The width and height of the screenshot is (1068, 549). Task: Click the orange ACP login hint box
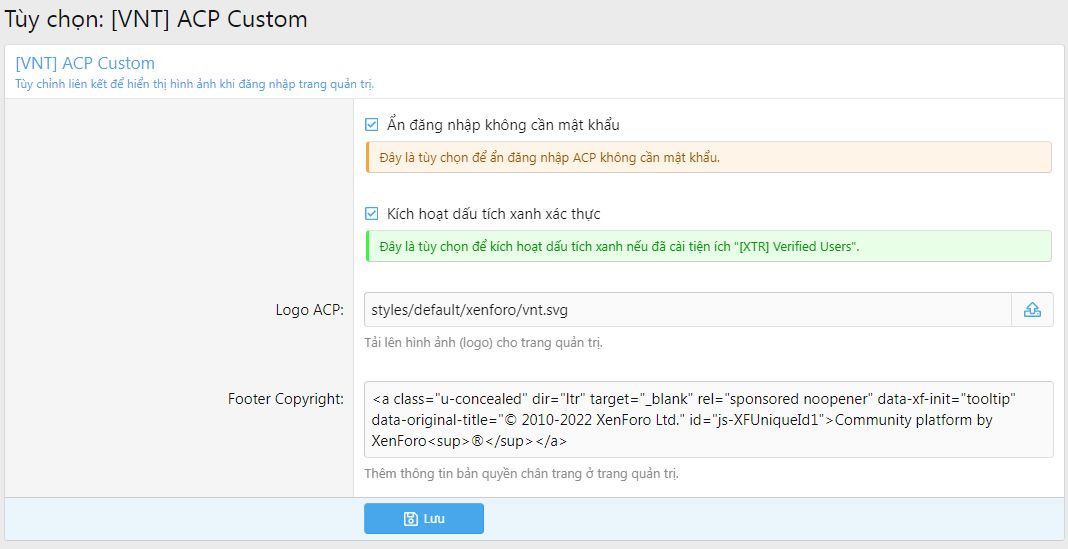coord(707,157)
